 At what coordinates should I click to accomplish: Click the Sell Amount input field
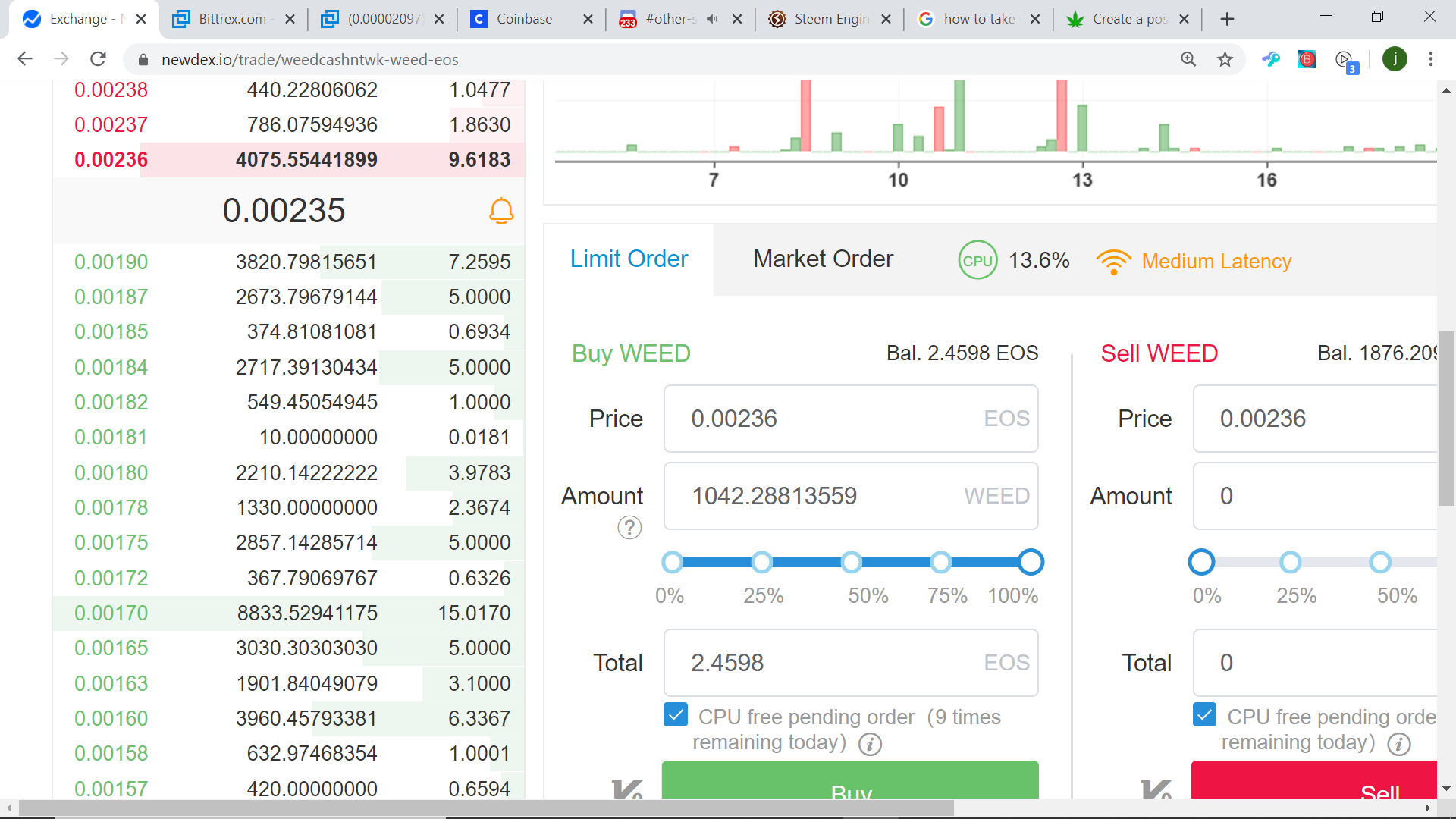coord(1315,496)
